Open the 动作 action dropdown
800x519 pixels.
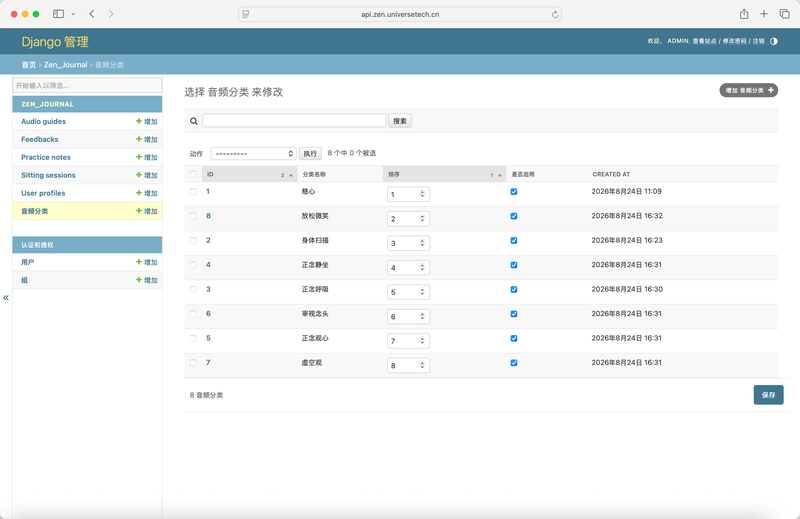pos(254,154)
